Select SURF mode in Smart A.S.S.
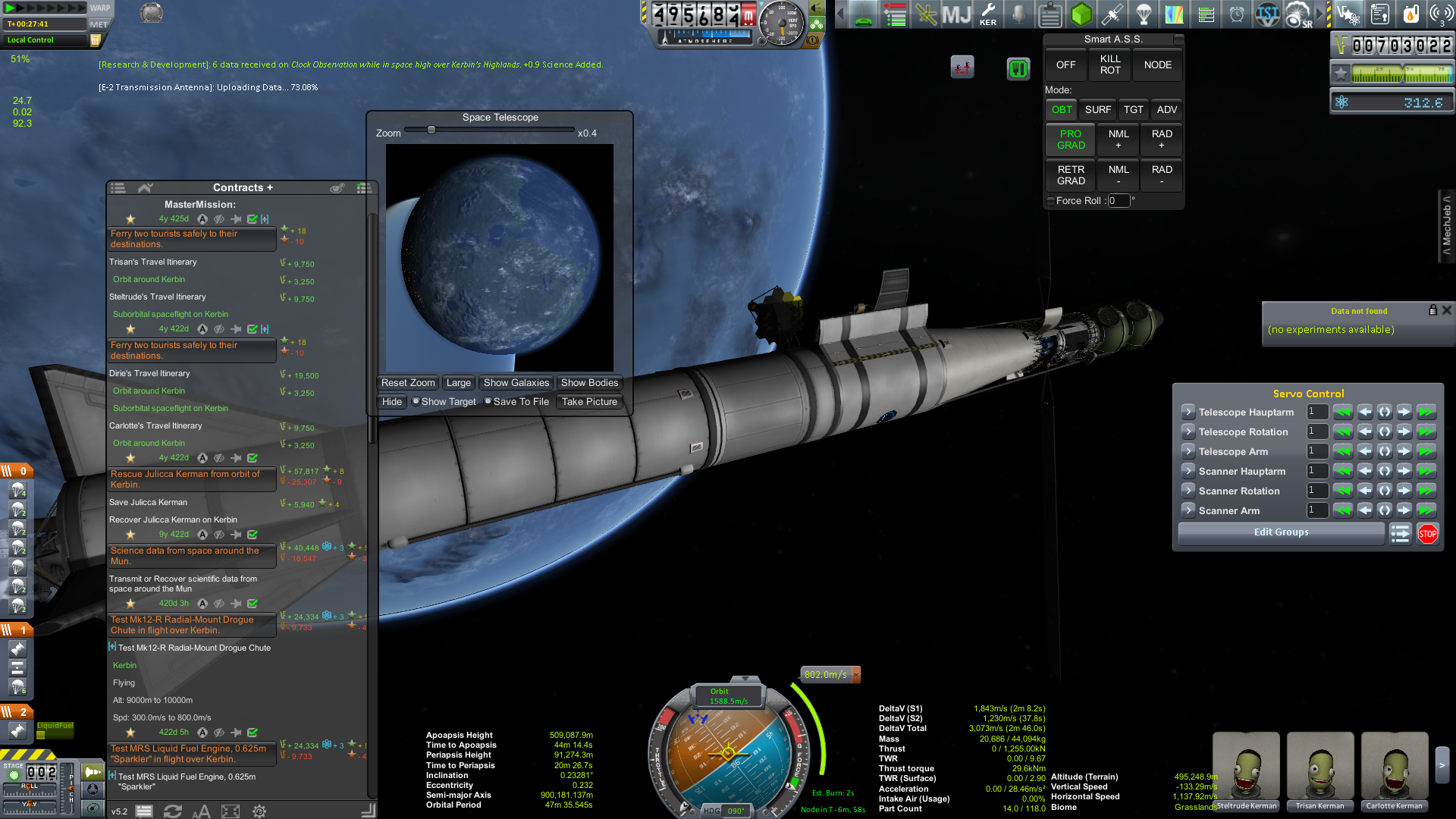 tap(1098, 110)
